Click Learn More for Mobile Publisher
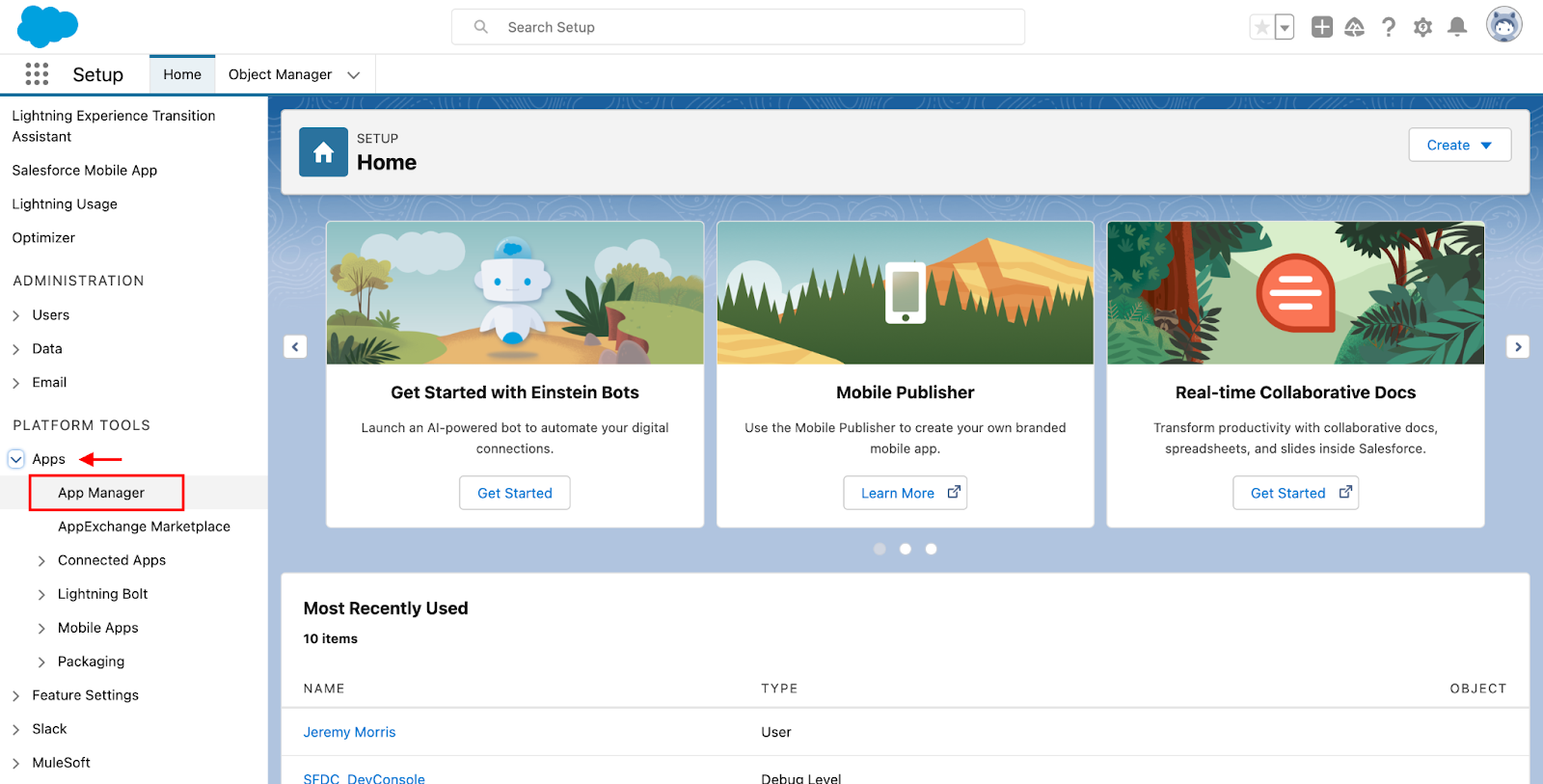Image resolution: width=1543 pixels, height=784 pixels. pos(906,493)
